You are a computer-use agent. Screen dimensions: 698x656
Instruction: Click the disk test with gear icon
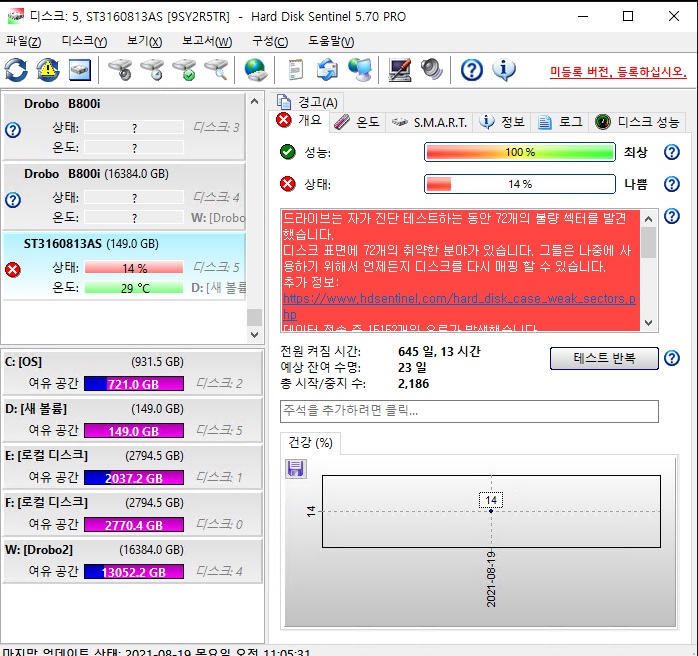pyautogui.click(x=120, y=70)
